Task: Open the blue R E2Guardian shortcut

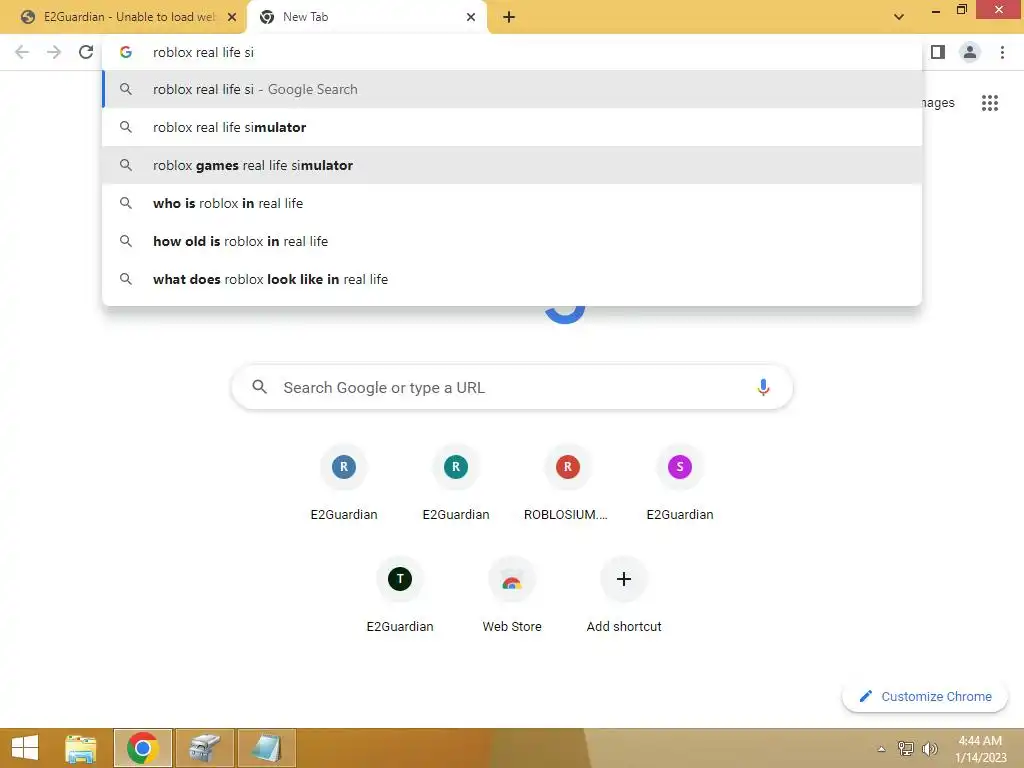Action: 344,483
